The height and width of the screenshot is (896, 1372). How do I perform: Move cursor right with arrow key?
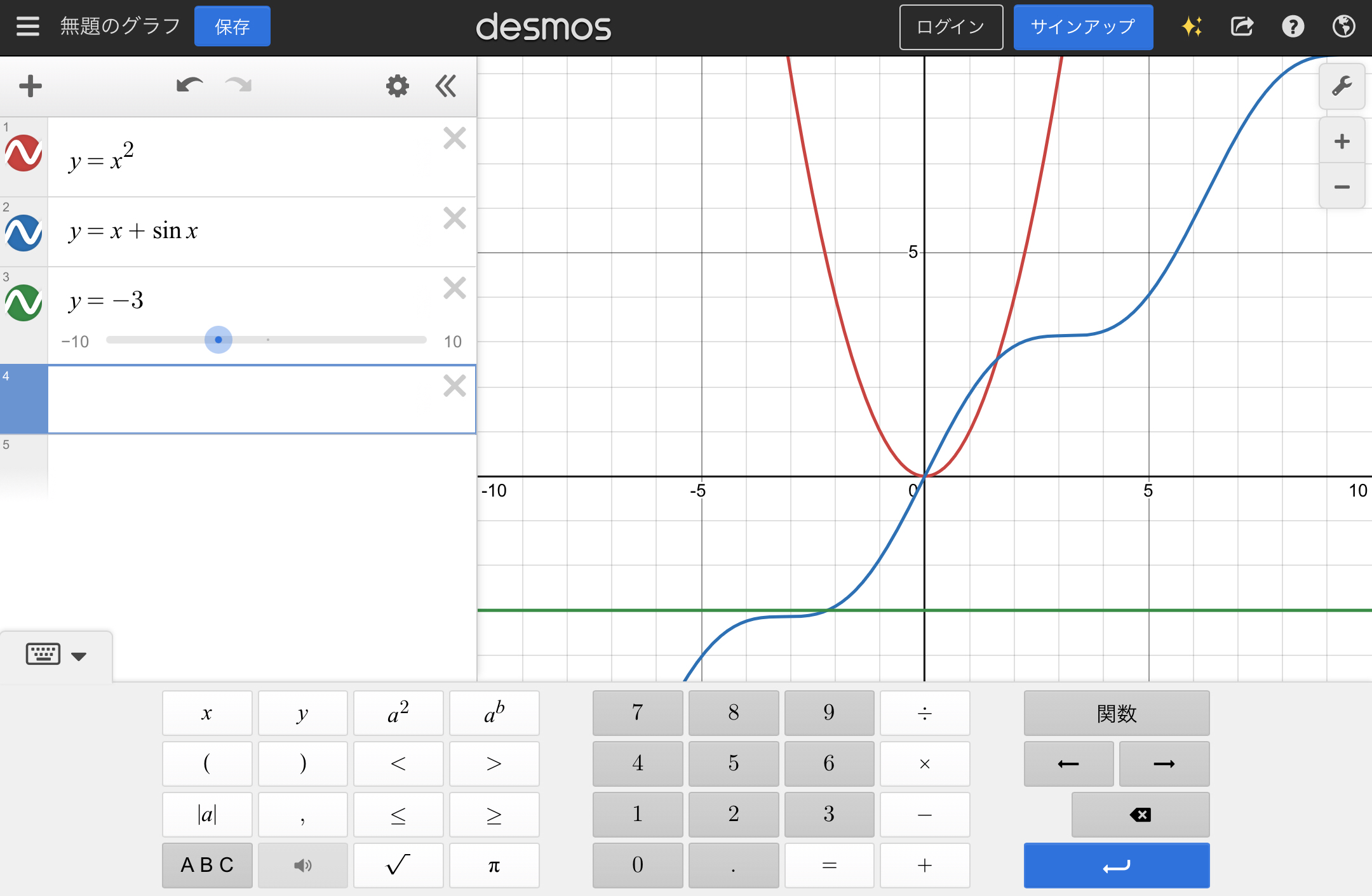pyautogui.click(x=1164, y=764)
